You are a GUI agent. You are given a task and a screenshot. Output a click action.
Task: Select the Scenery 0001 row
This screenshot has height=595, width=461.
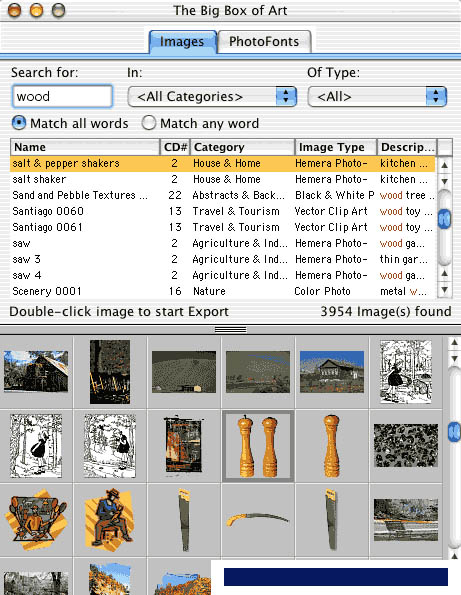pos(222,291)
